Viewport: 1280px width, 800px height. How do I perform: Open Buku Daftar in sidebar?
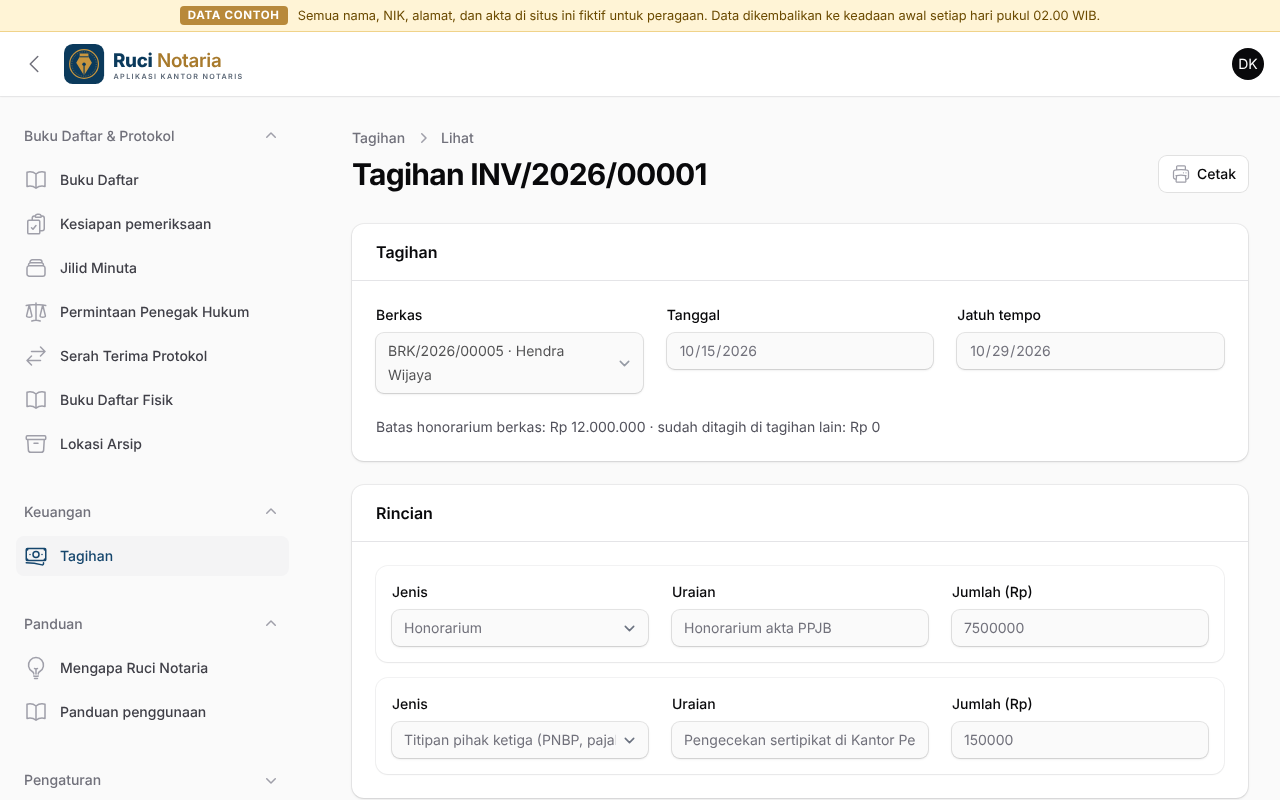152,180
